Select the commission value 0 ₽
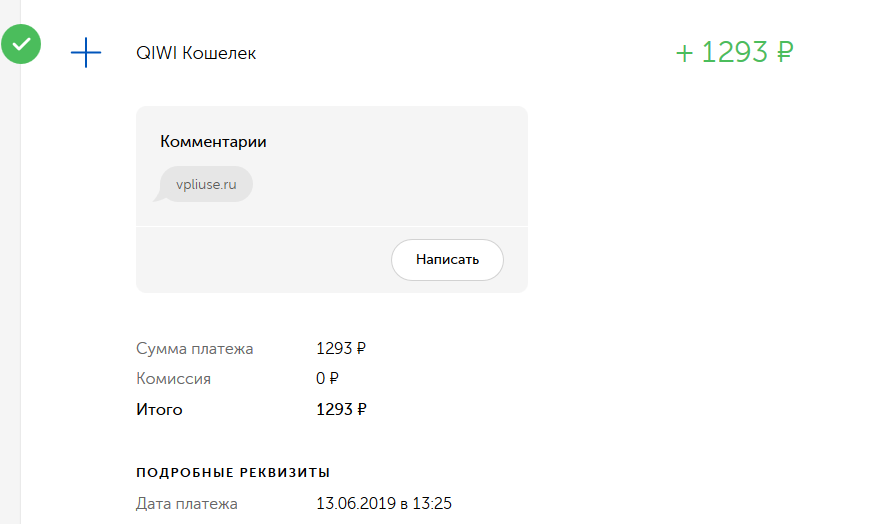This screenshot has width=893, height=524. [x=327, y=378]
